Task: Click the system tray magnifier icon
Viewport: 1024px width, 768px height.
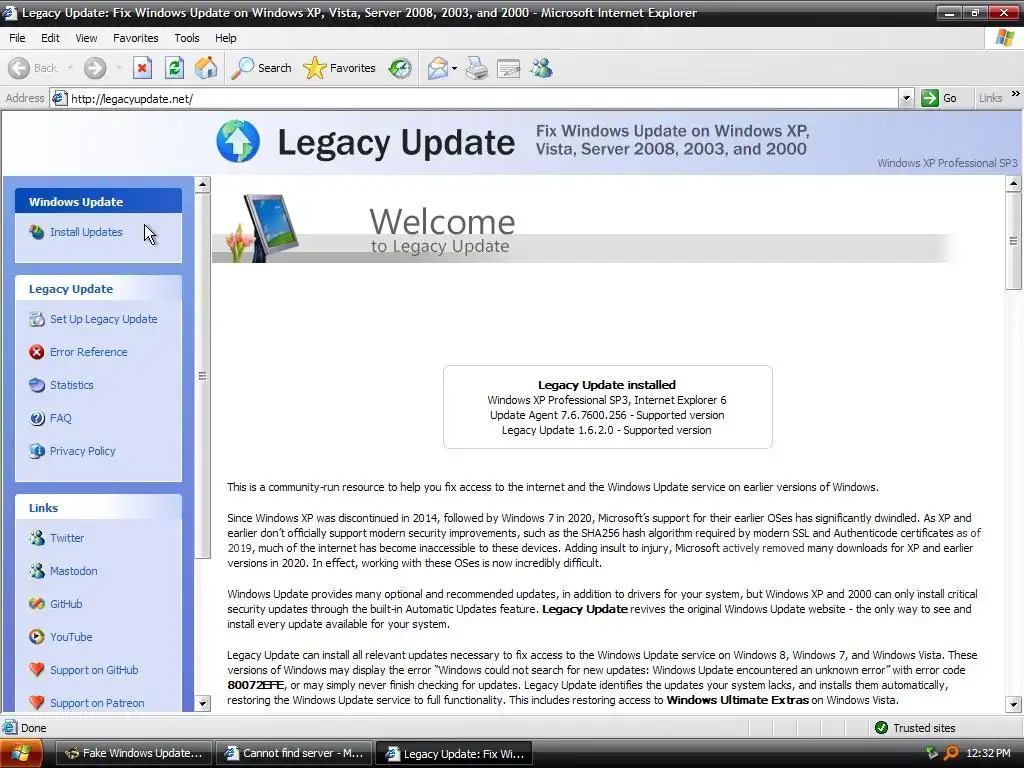Action: [x=951, y=754]
